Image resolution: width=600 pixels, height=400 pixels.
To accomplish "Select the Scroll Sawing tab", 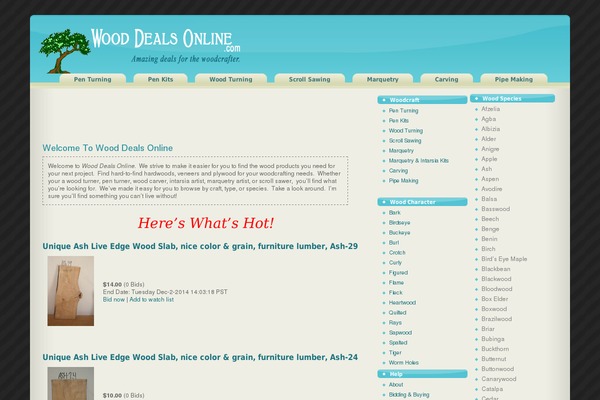I will tap(310, 79).
